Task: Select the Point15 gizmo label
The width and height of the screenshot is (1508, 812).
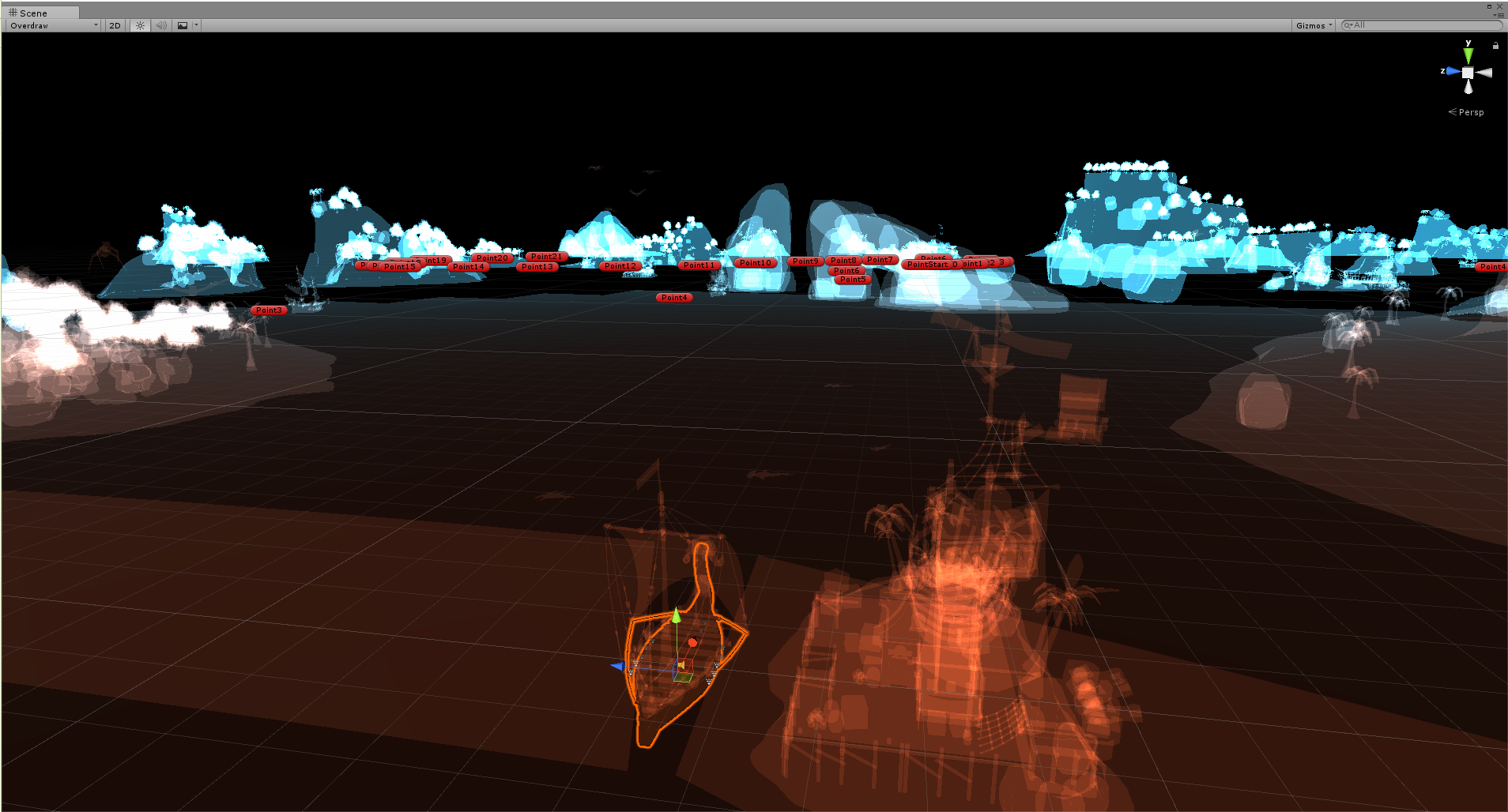Action: (399, 267)
